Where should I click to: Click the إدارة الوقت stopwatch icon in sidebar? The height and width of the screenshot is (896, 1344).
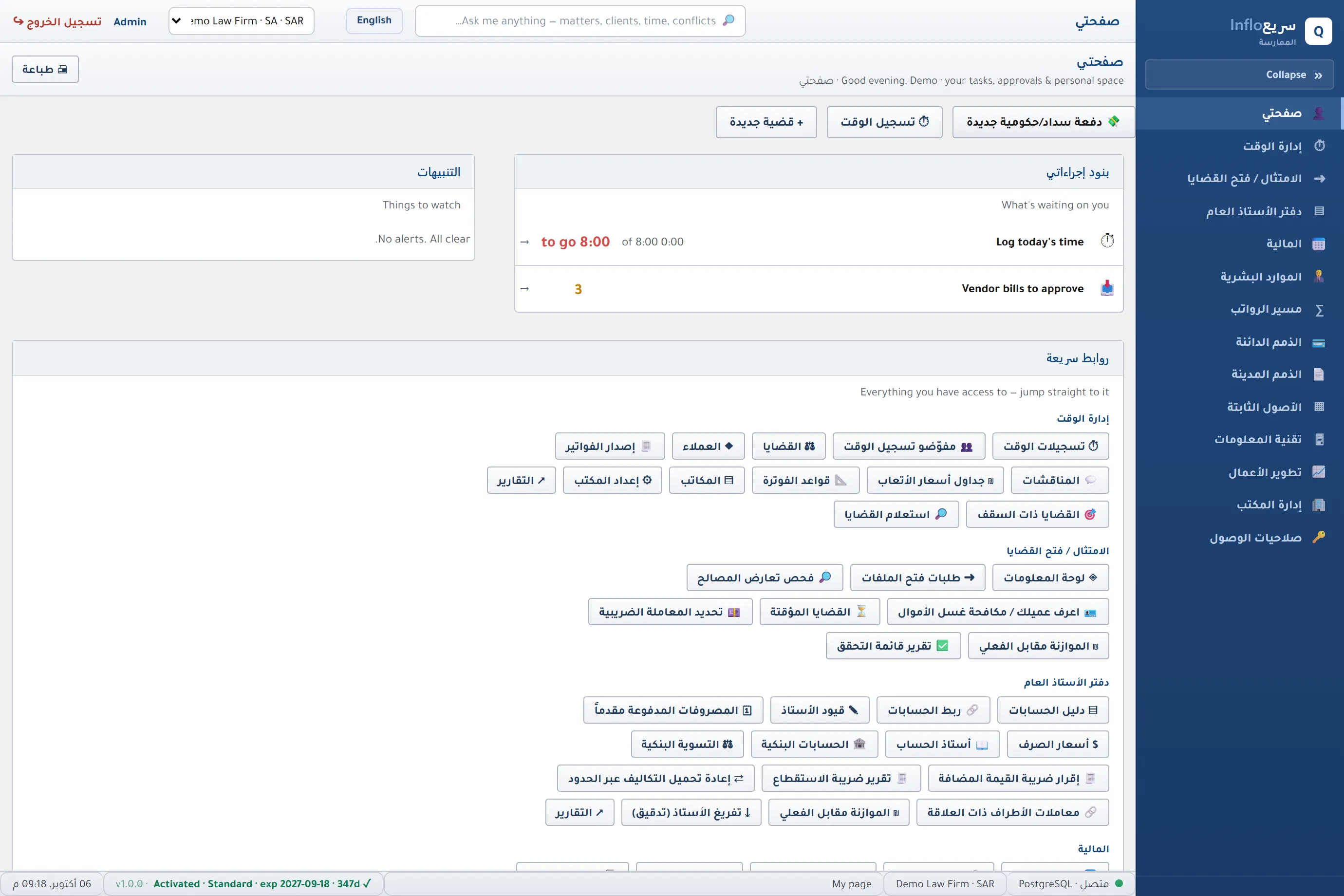(x=1319, y=146)
